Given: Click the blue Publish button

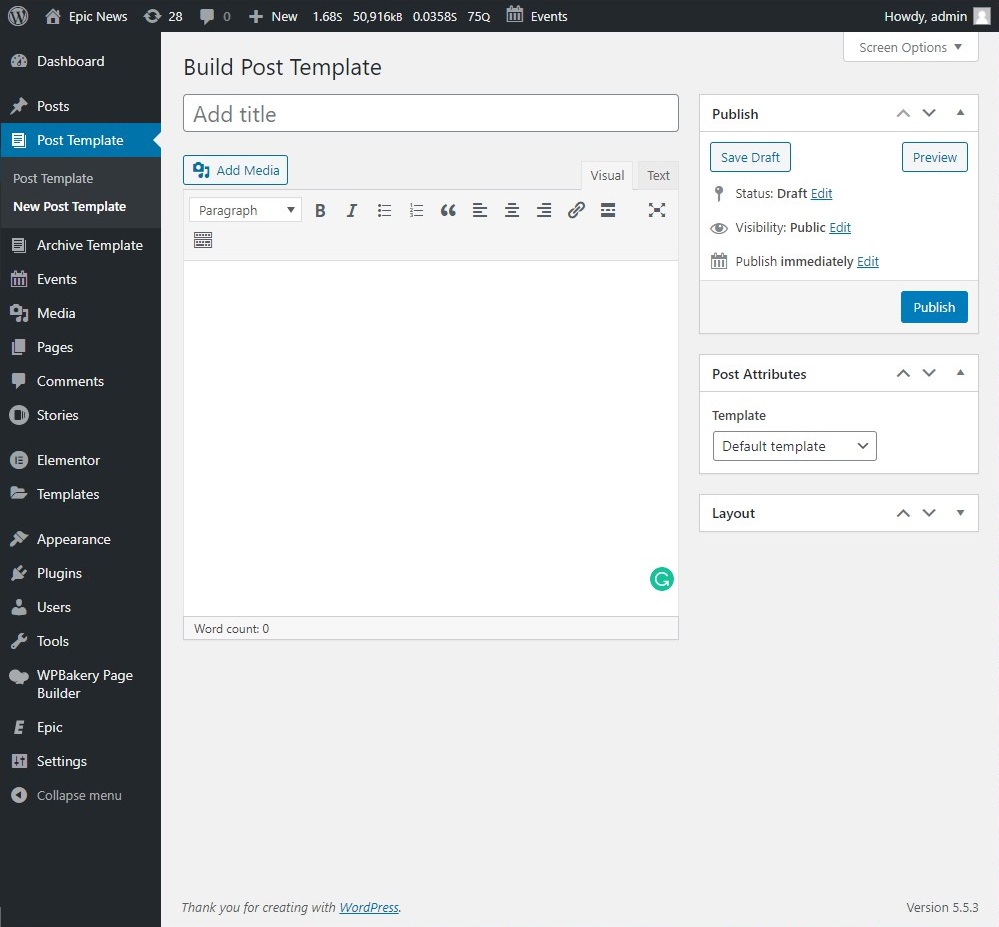Looking at the screenshot, I should (934, 307).
